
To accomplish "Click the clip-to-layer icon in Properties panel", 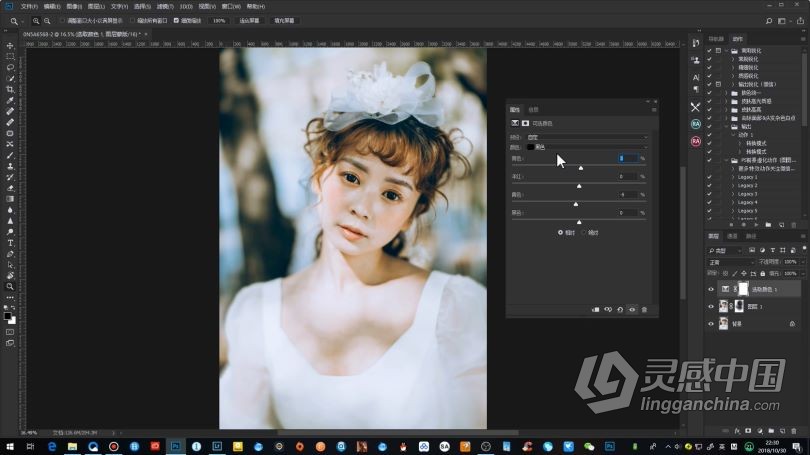I will pos(596,310).
